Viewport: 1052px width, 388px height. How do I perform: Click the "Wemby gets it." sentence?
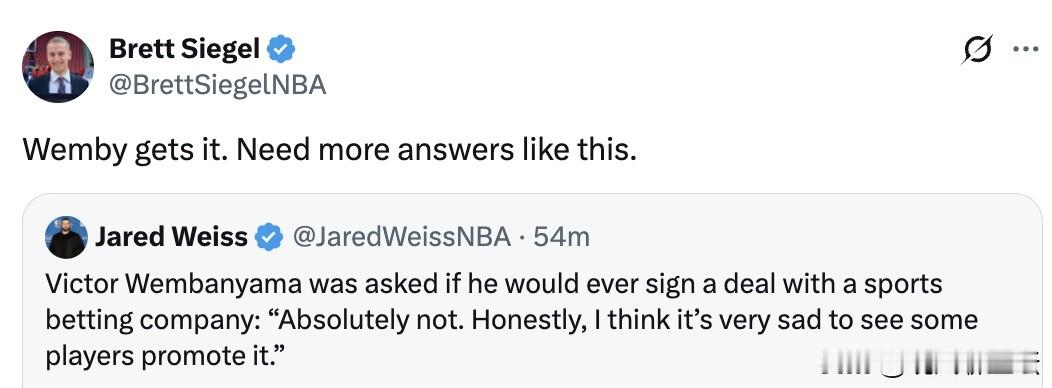123,150
